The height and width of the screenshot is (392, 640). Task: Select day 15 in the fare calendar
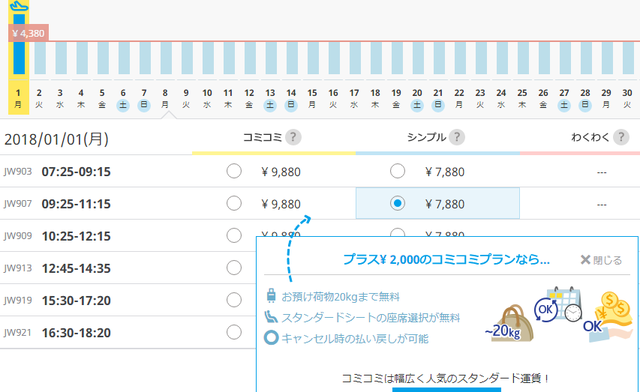[x=312, y=98]
